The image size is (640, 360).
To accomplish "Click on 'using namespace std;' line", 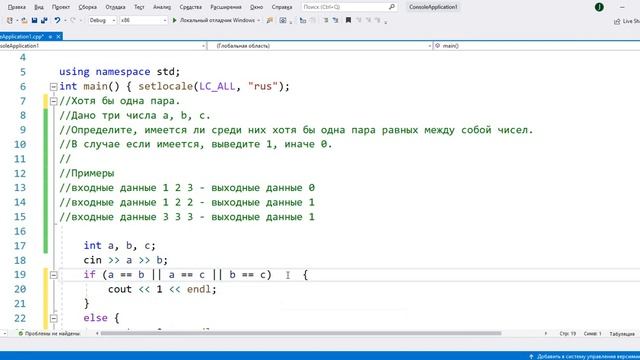I will (x=119, y=72).
